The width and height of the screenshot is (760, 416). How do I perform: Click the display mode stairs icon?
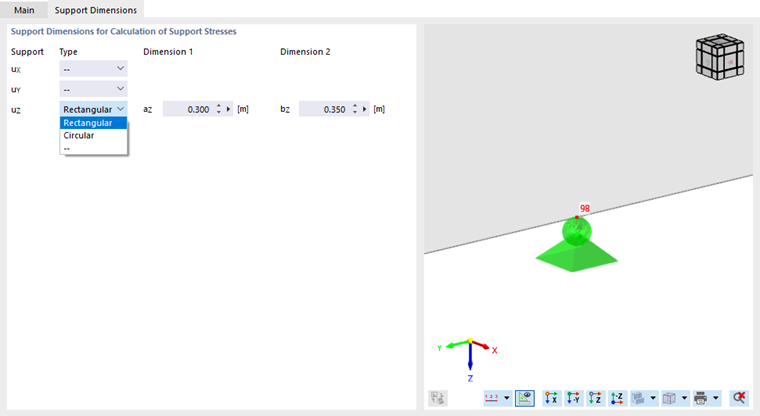638,398
